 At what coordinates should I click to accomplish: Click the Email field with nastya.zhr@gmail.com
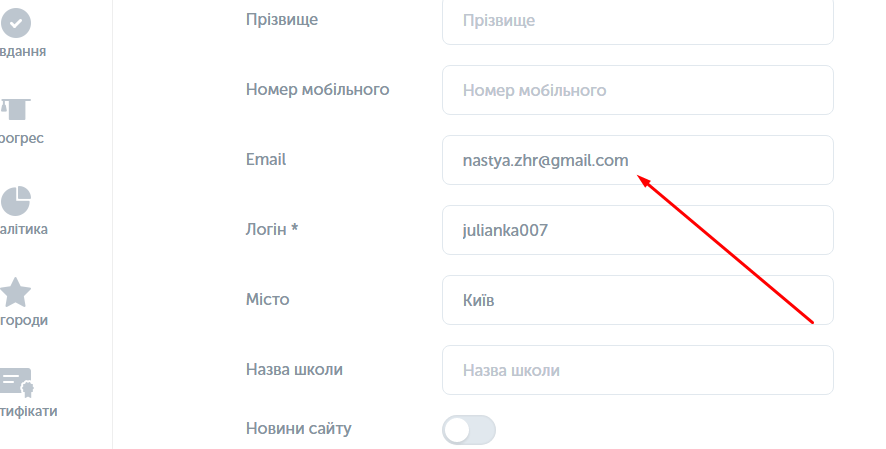(x=637, y=160)
